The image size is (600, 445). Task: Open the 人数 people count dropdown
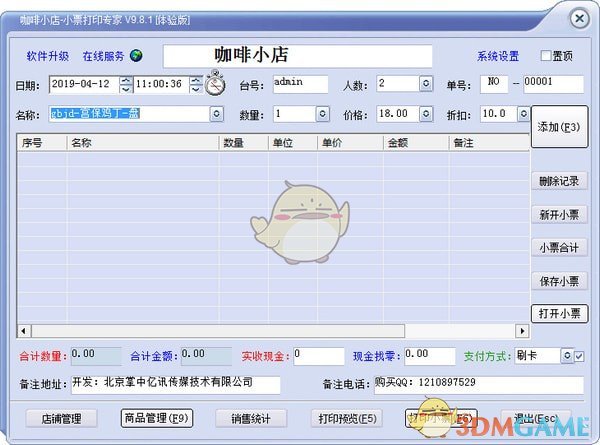(x=426, y=85)
